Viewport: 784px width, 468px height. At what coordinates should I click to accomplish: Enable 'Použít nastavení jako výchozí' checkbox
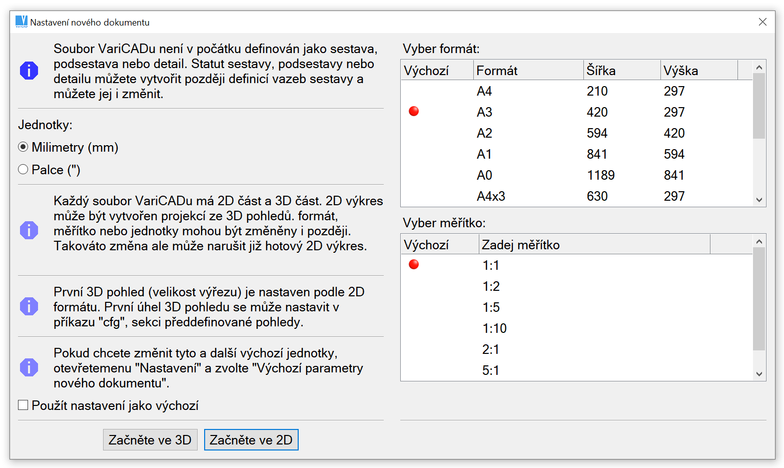pyautogui.click(x=24, y=405)
